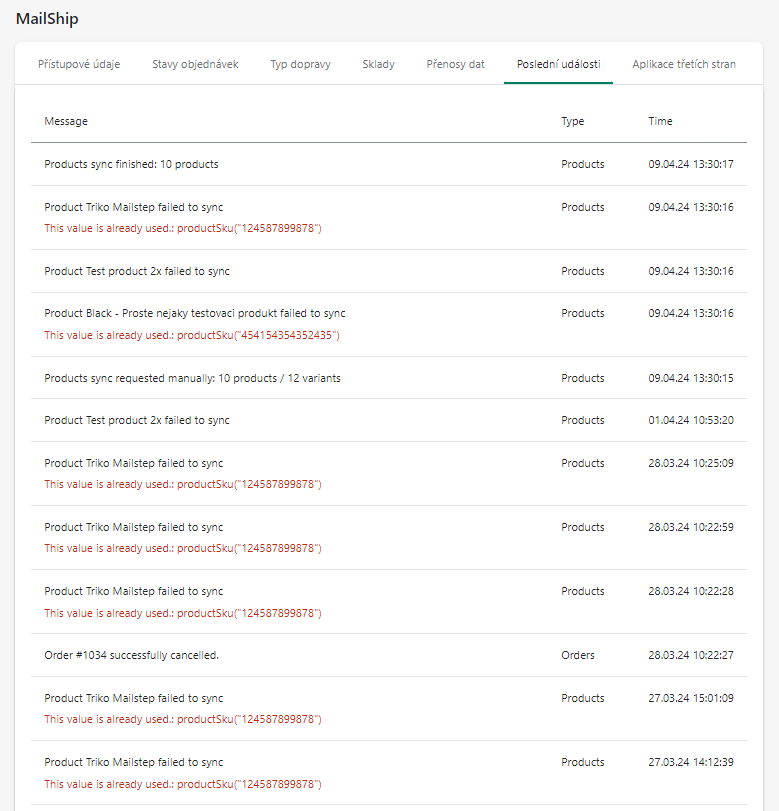This screenshot has width=779, height=811.
Task: Switch to the Stavy objednávek tab
Action: [x=195, y=64]
